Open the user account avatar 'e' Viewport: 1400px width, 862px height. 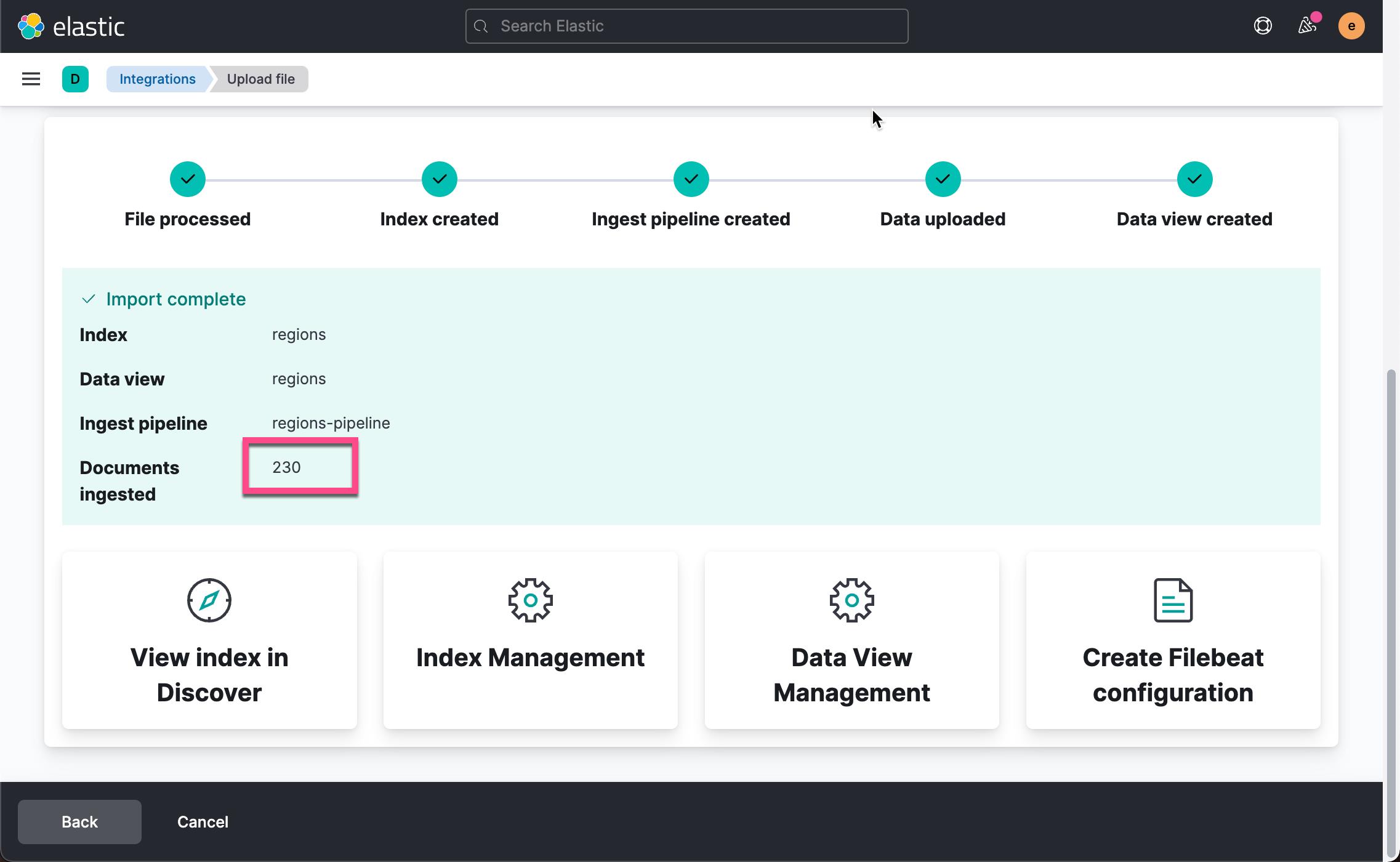pos(1351,26)
